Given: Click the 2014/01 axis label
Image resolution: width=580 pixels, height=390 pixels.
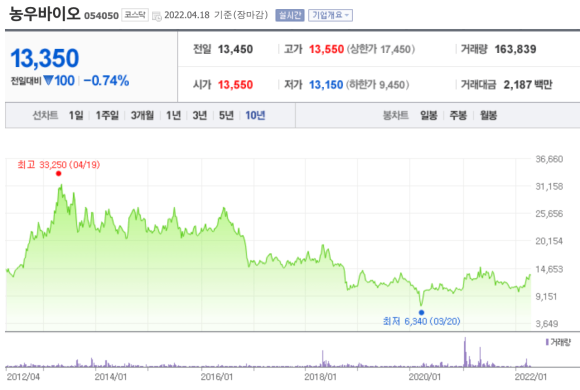Looking at the screenshot, I should tap(111, 377).
